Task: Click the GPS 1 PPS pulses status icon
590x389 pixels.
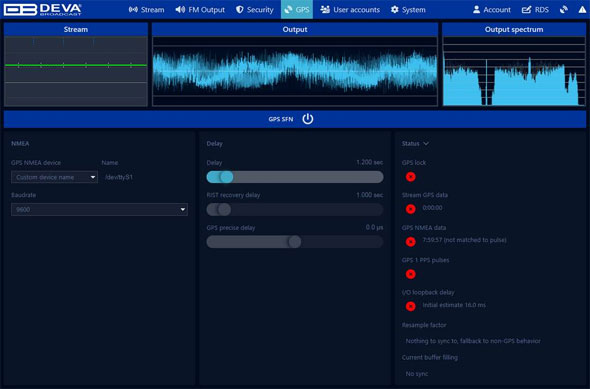Action: [x=411, y=274]
